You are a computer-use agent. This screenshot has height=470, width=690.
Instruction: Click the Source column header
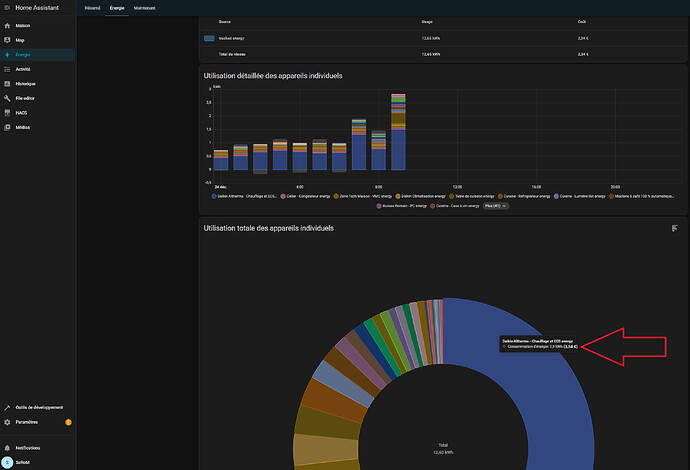(x=224, y=22)
